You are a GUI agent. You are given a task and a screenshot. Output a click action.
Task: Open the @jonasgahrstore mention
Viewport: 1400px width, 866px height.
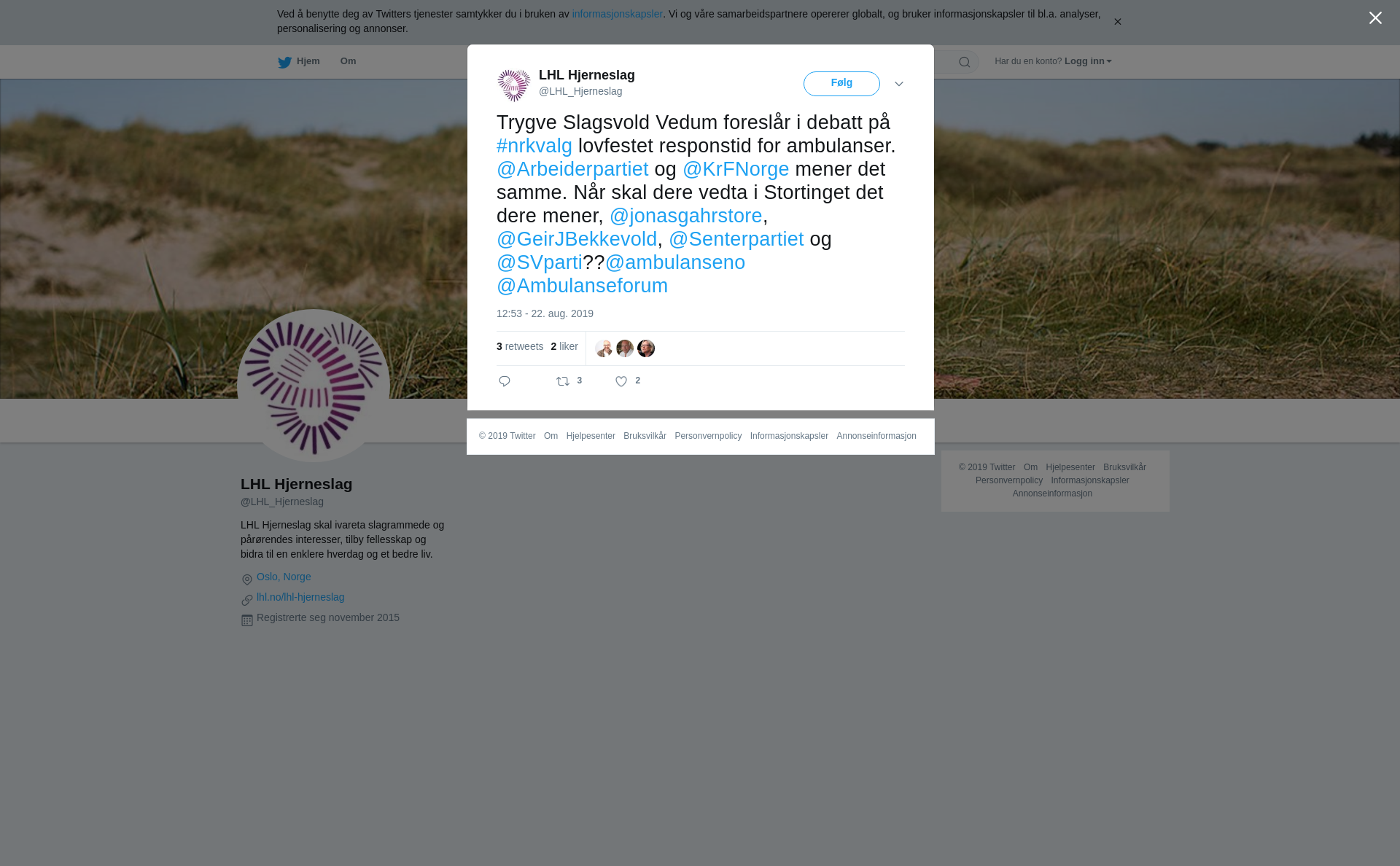point(686,216)
